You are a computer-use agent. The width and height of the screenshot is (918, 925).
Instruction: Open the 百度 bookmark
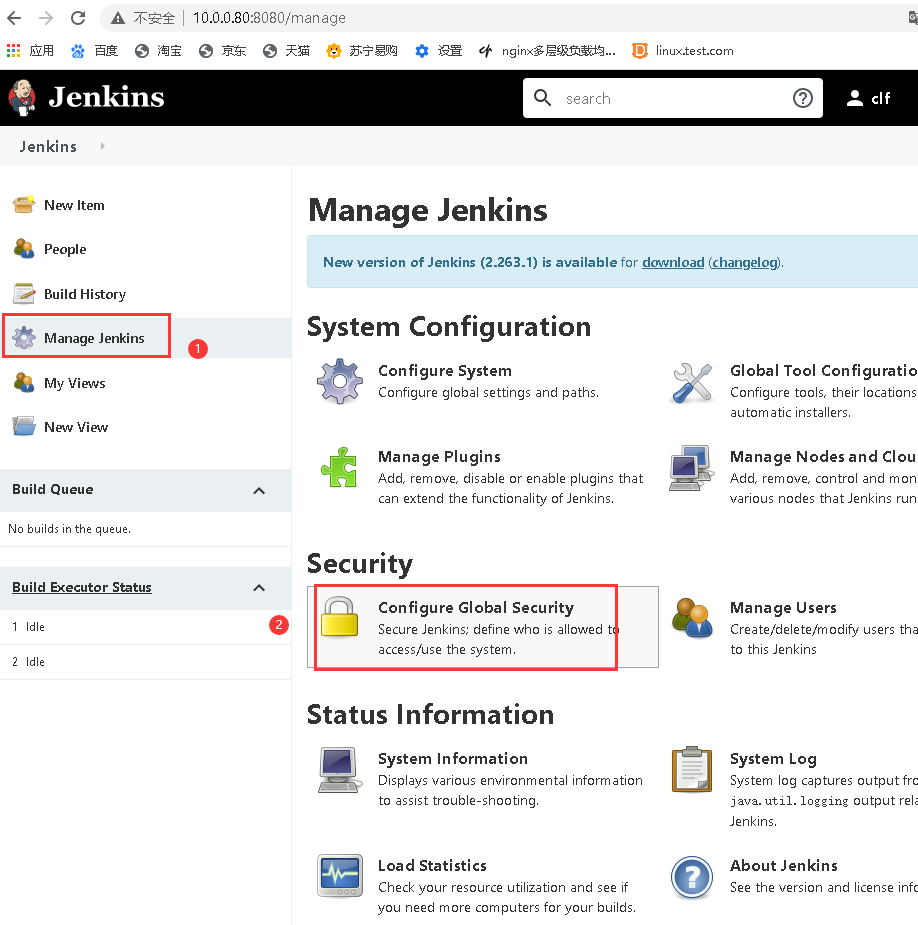tap(94, 51)
